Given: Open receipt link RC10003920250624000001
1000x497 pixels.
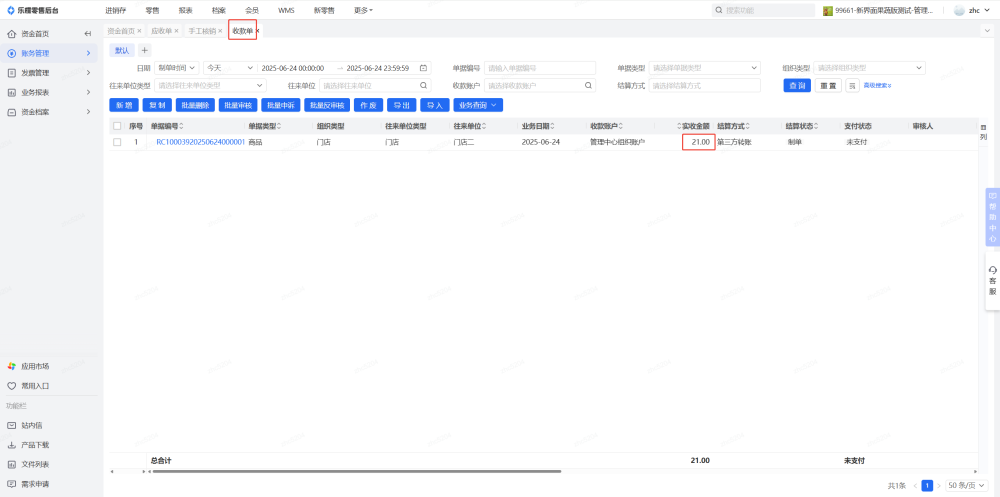Looking at the screenshot, I should tap(200, 142).
